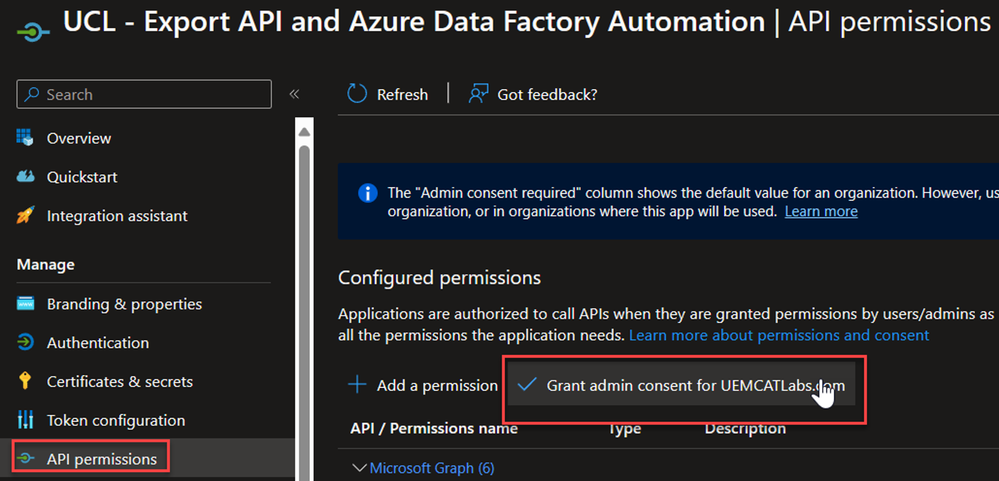Click the Certificates & secrets key icon

[x=26, y=382]
